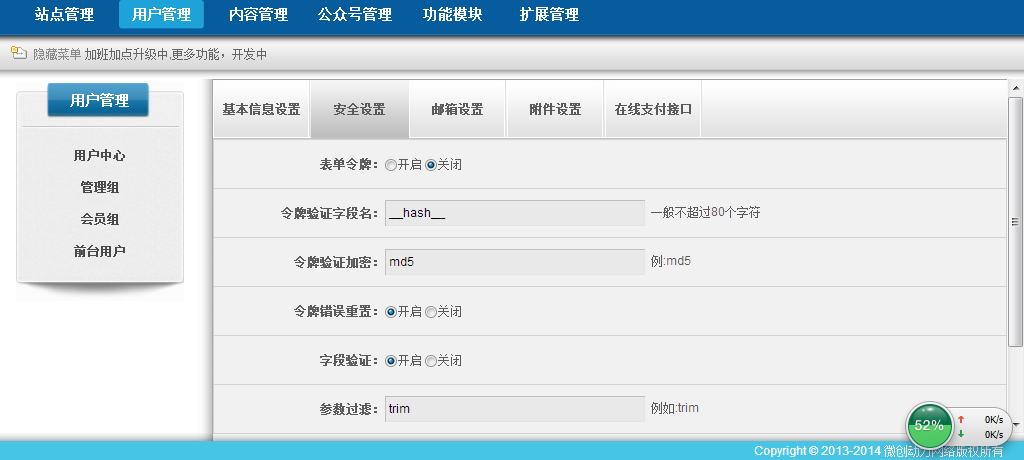
Task: Set 字段验证 to 关闭
Action: 431,361
